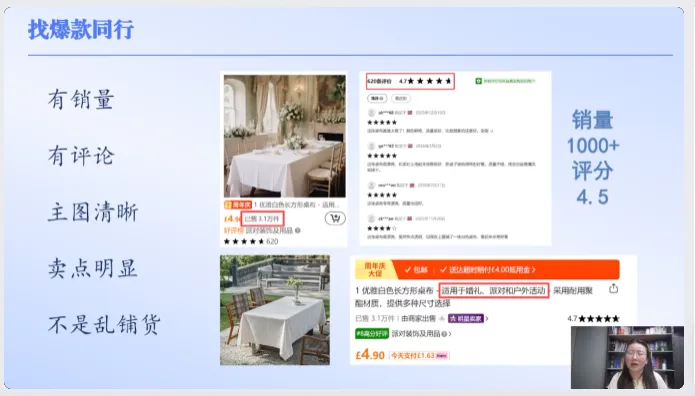
Task: Click the green shield icon above the reviews
Action: pos(478,81)
